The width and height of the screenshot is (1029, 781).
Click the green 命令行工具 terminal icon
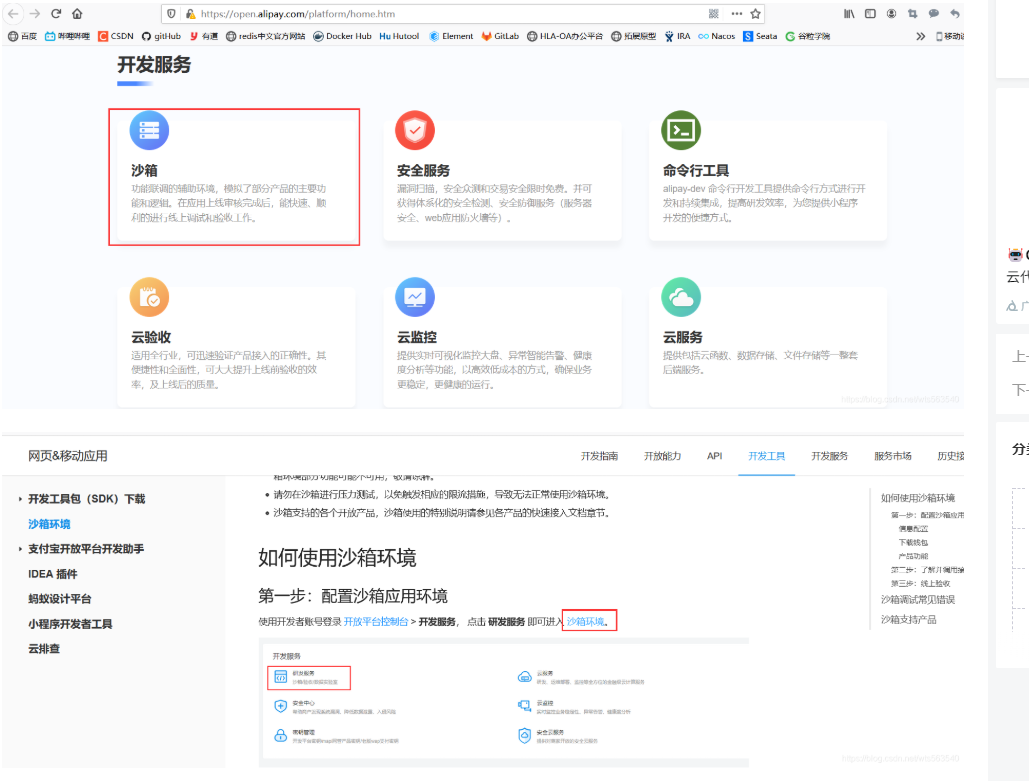click(681, 130)
